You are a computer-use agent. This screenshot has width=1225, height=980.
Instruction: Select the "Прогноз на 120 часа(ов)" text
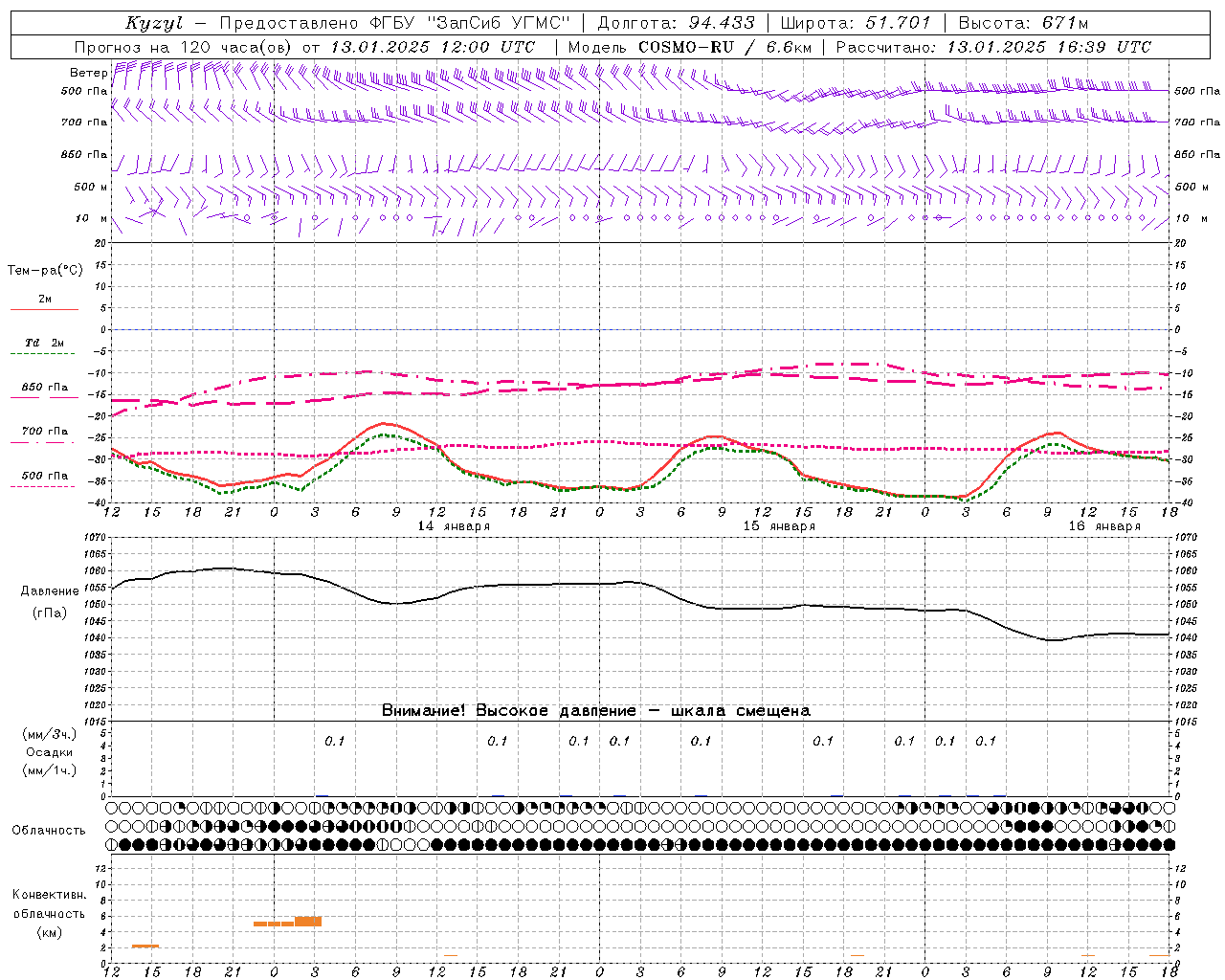pyautogui.click(x=184, y=47)
